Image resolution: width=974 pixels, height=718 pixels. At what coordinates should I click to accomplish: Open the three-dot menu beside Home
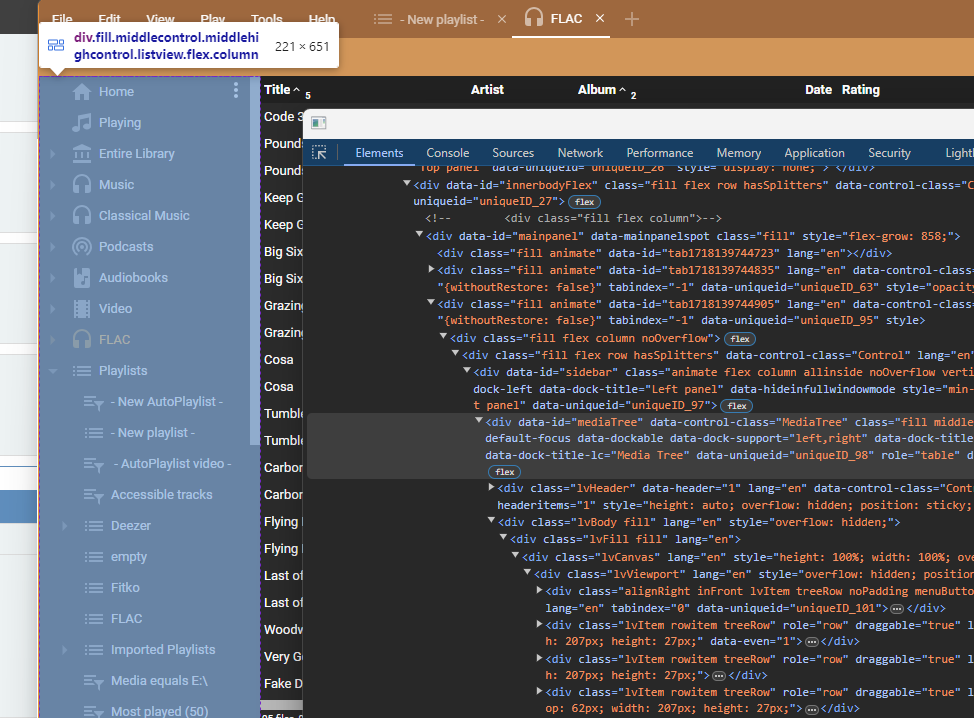coord(236,91)
